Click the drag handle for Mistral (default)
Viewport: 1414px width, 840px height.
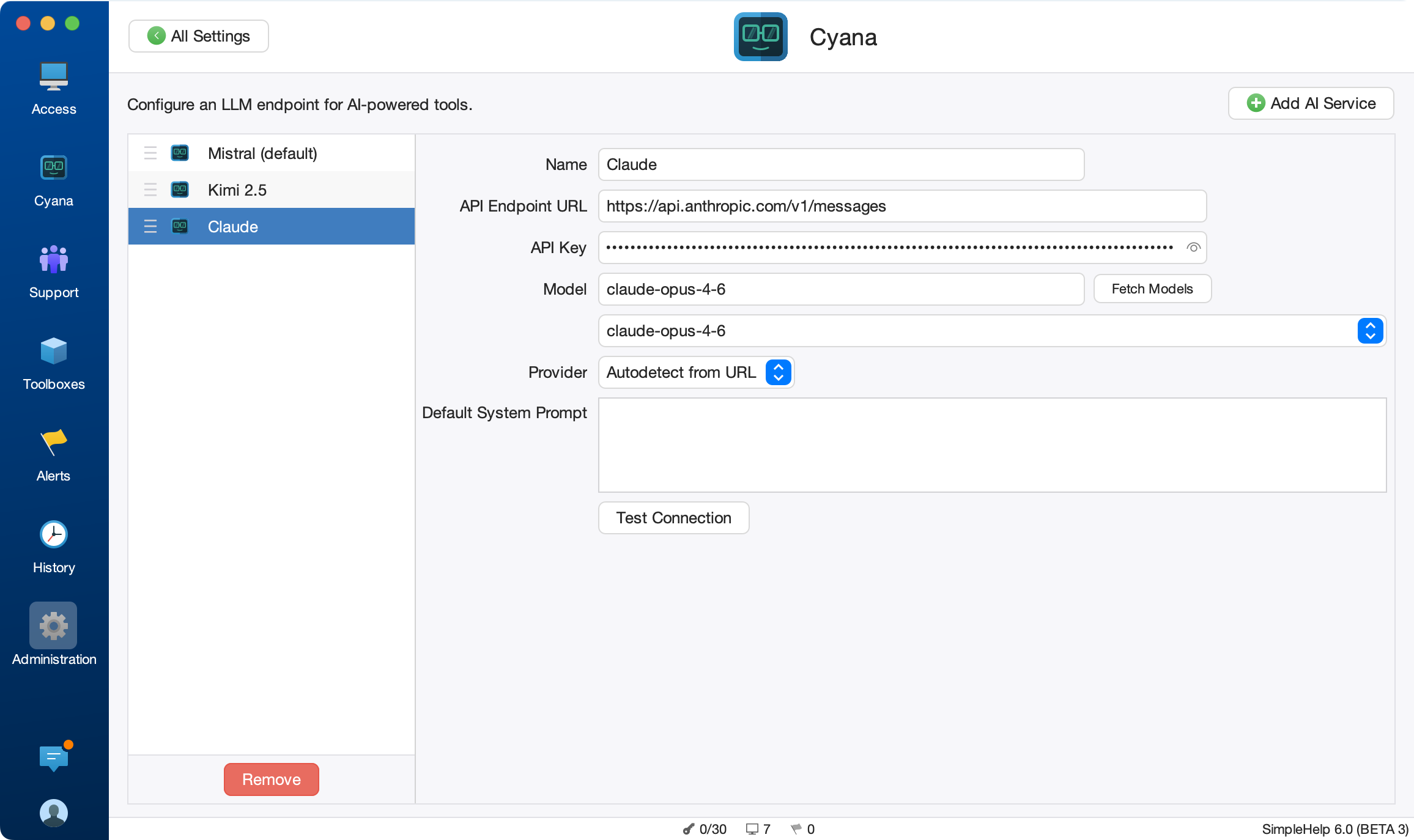coord(150,153)
